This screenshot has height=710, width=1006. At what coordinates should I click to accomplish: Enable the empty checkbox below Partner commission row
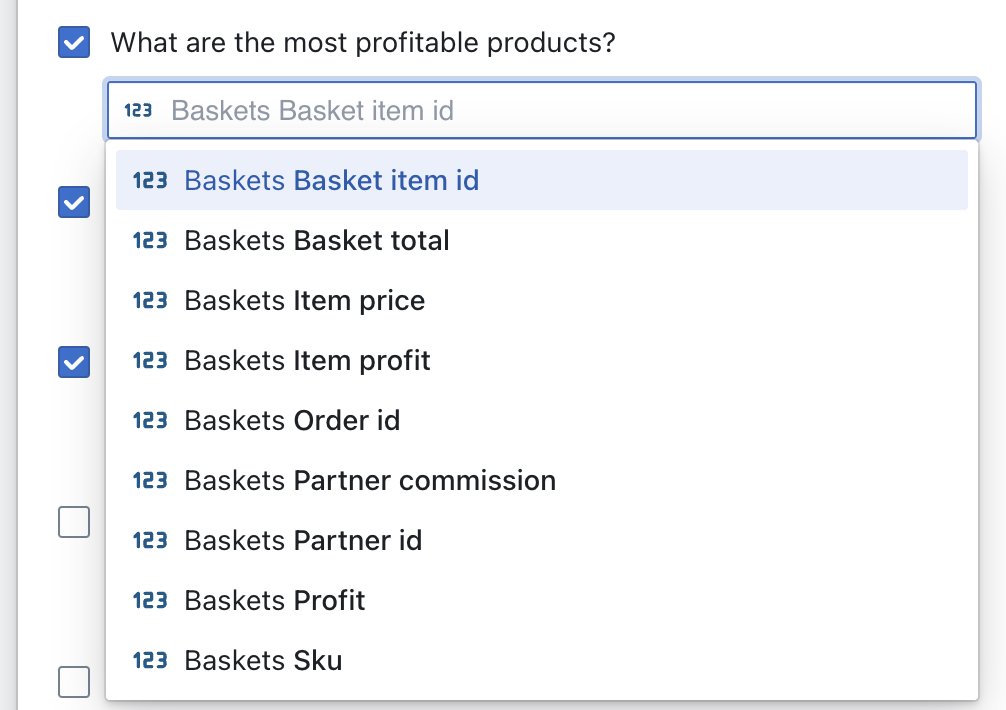pyautogui.click(x=73, y=522)
